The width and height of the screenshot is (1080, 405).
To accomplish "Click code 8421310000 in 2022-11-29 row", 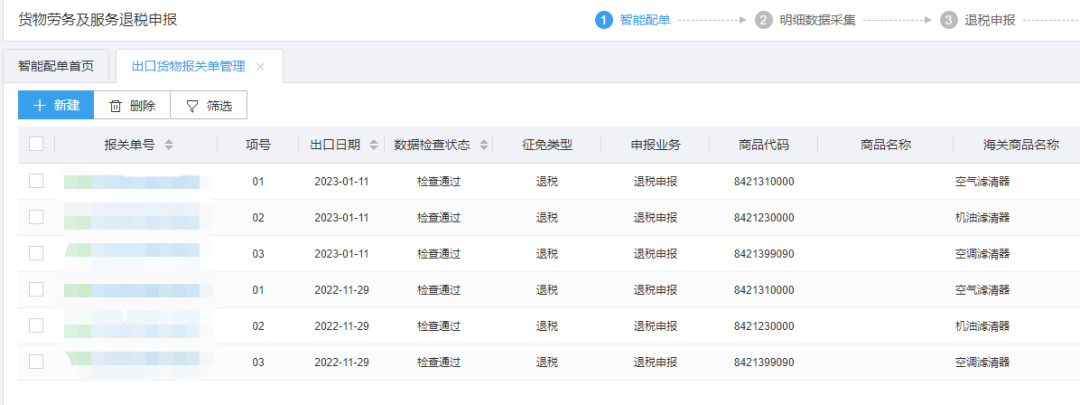I will pos(764,290).
